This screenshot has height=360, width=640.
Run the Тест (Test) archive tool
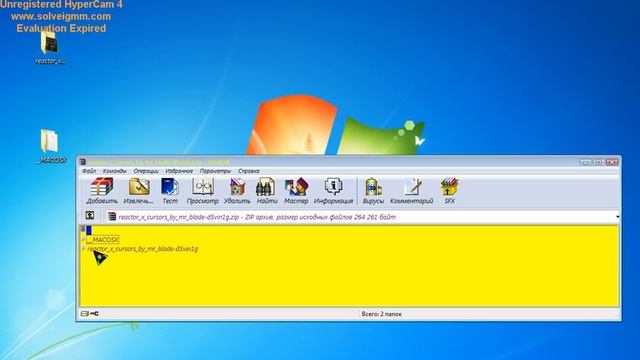click(170, 191)
